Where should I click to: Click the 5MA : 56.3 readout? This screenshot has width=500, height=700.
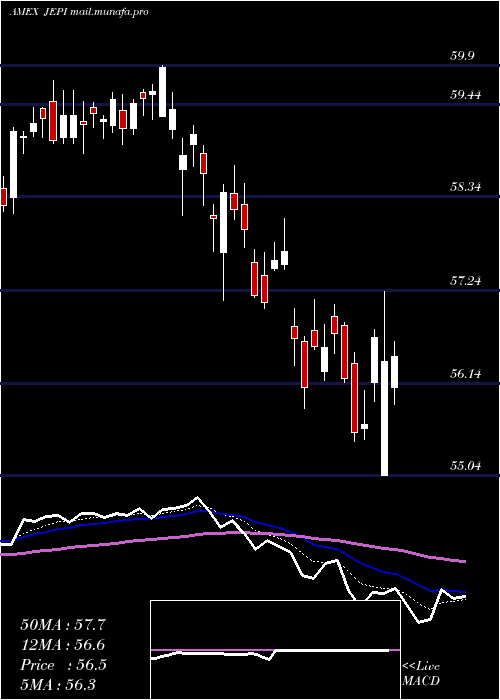click(x=59, y=684)
